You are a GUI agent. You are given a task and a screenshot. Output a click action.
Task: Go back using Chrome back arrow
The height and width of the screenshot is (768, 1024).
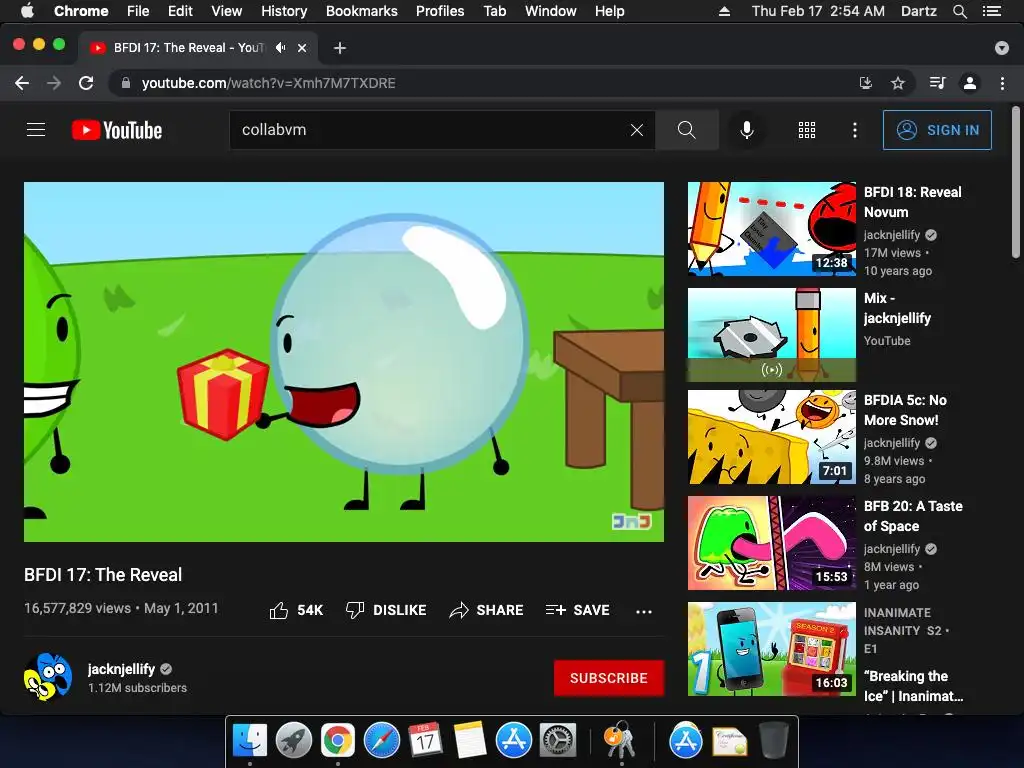tap(22, 83)
